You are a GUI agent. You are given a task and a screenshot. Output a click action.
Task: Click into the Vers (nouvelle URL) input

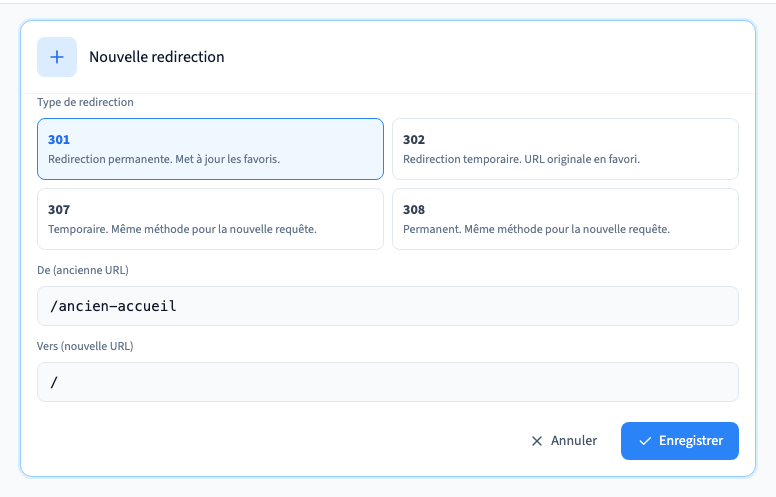pos(388,382)
